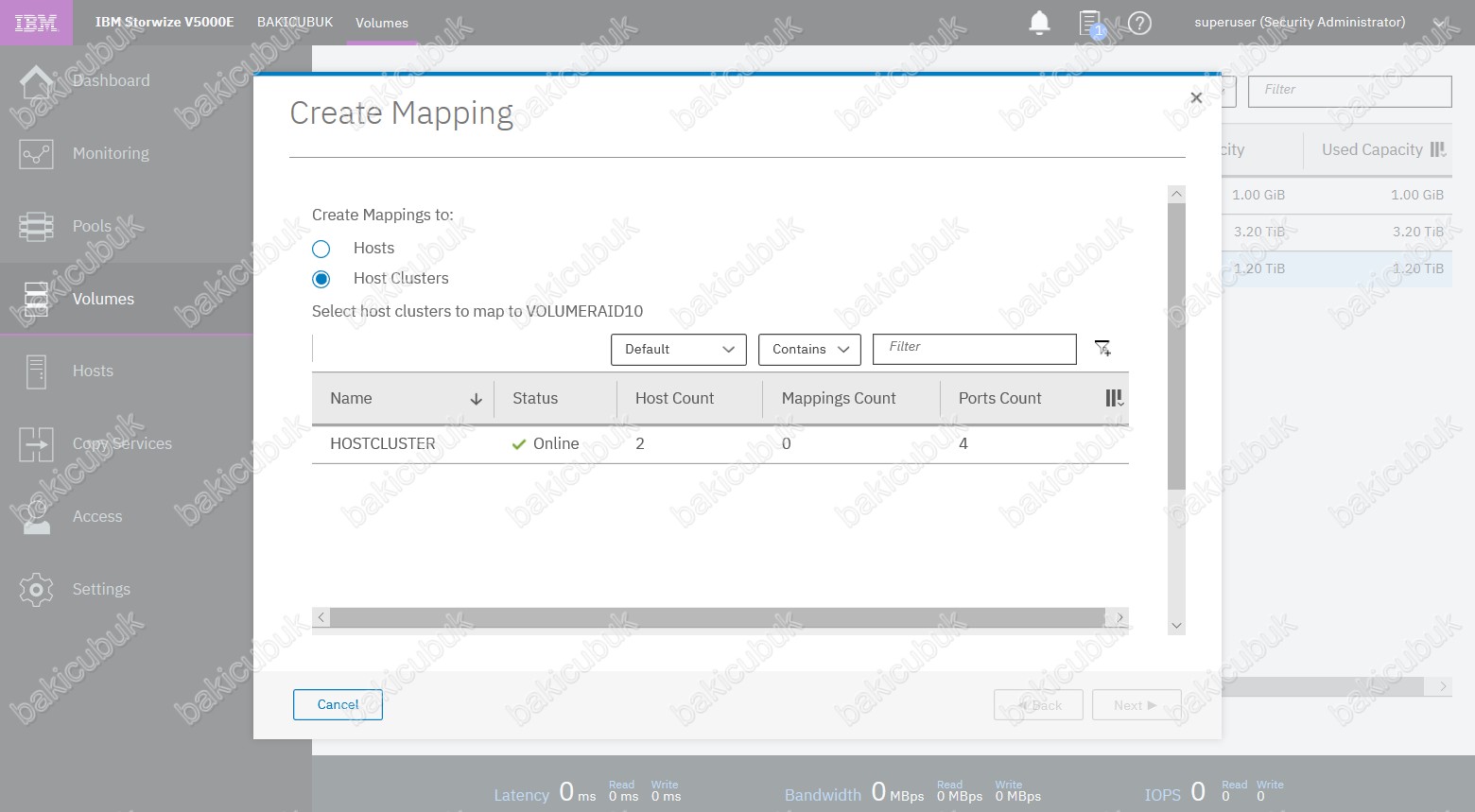
Task: Click the 1.20 TiB used capacity cell
Action: pyautogui.click(x=1417, y=268)
